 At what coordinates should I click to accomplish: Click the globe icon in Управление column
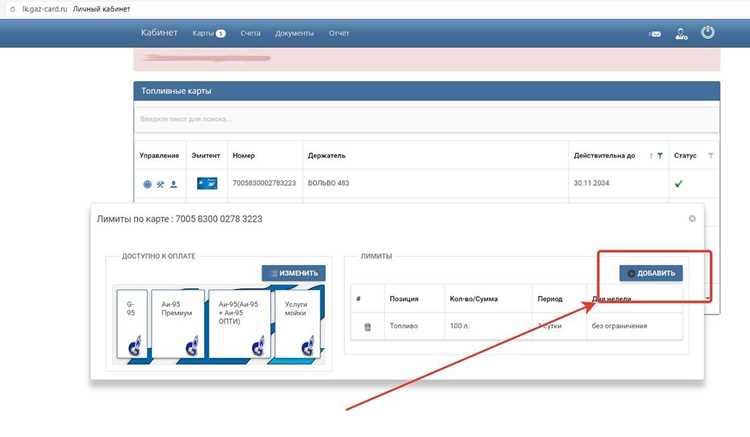tap(147, 184)
